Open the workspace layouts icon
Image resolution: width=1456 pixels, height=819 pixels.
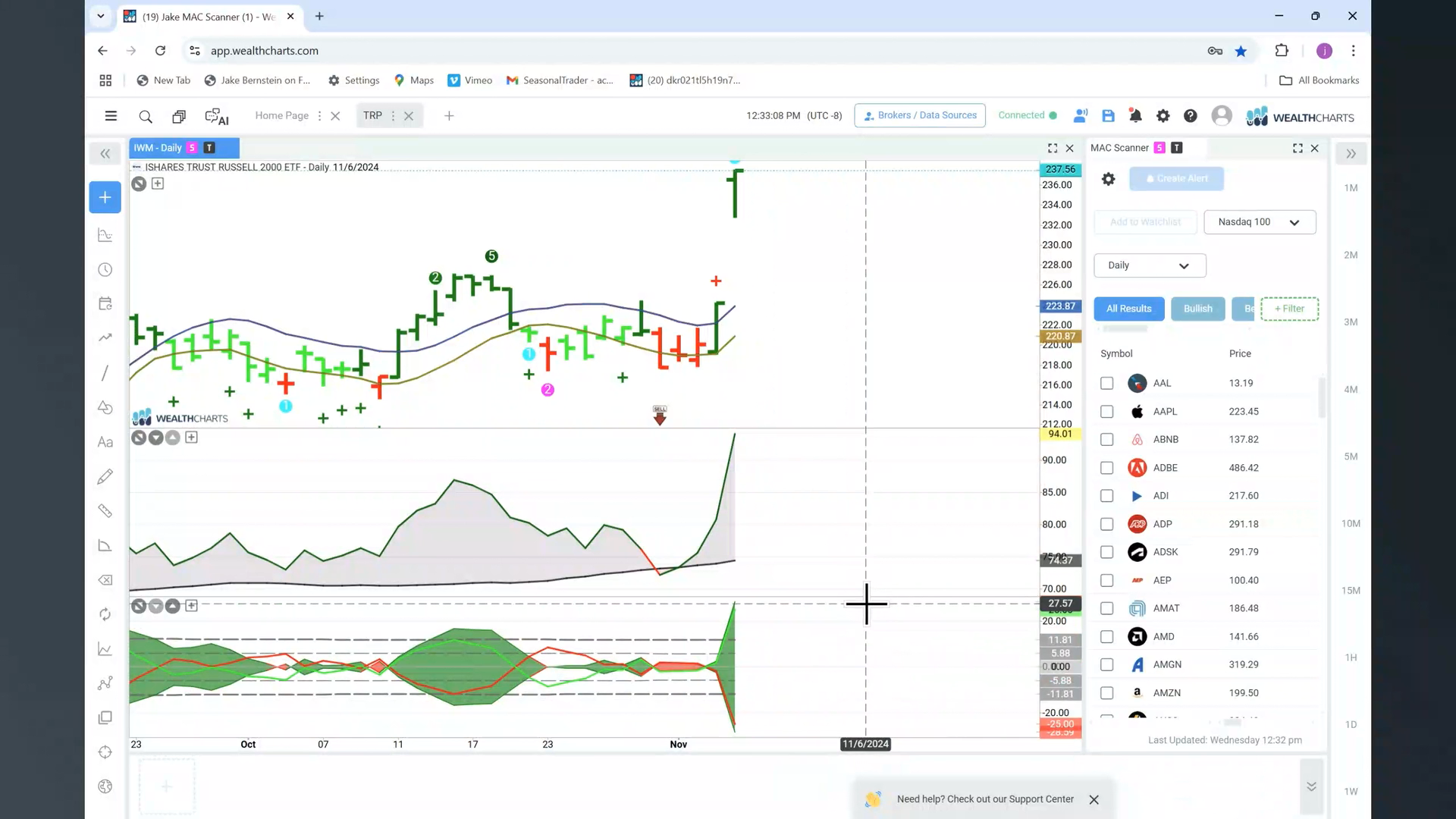click(x=179, y=116)
